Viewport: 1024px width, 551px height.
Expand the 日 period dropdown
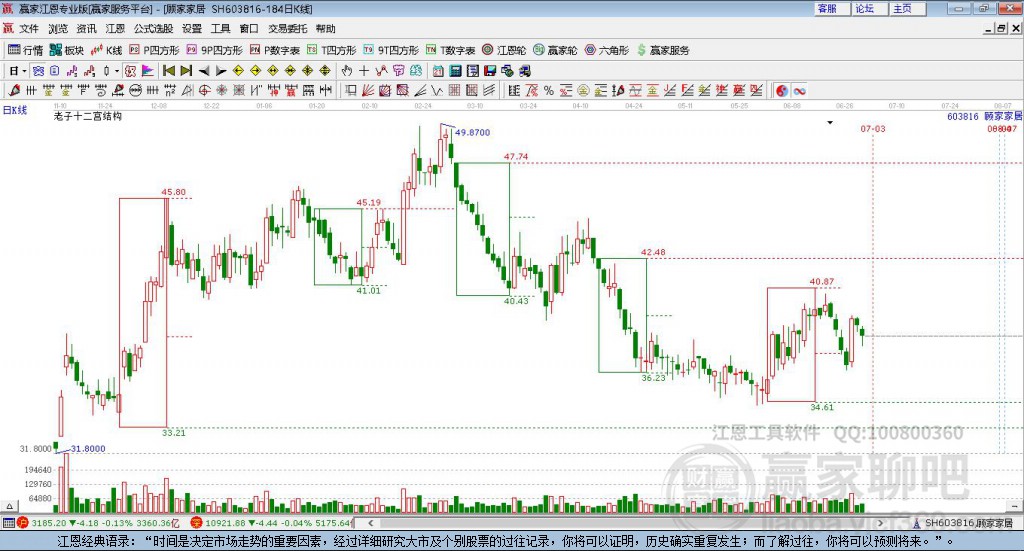[x=24, y=71]
